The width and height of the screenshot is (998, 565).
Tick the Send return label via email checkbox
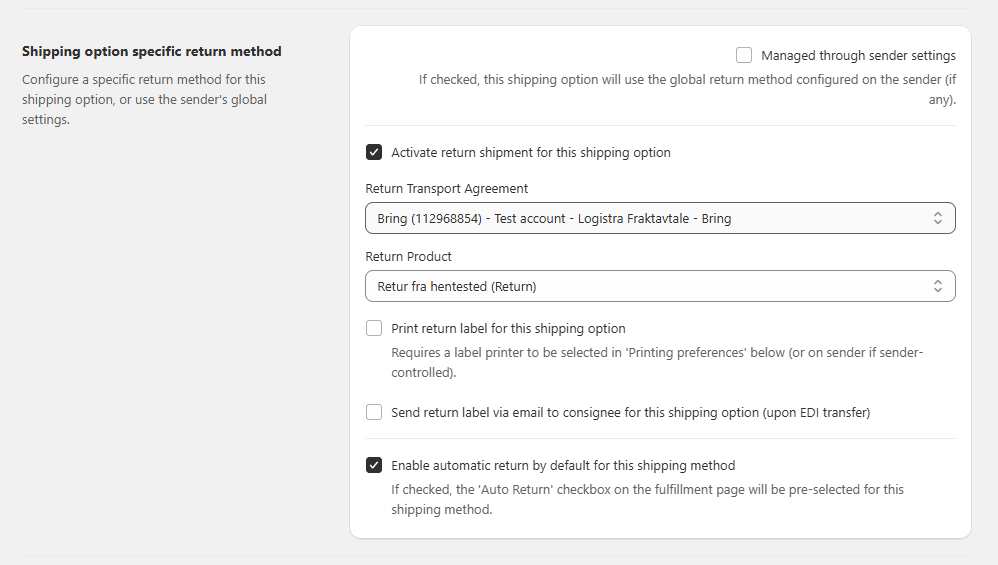click(374, 412)
